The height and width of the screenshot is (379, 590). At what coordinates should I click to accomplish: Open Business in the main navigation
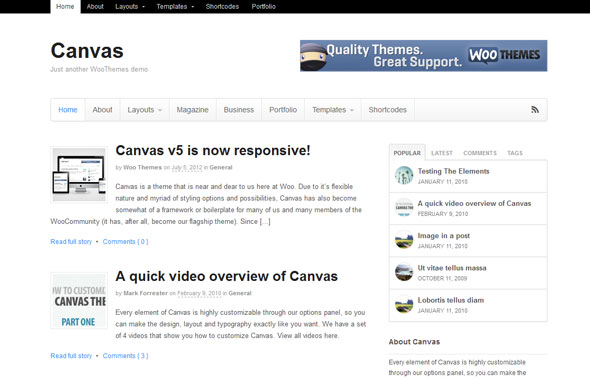click(x=239, y=110)
